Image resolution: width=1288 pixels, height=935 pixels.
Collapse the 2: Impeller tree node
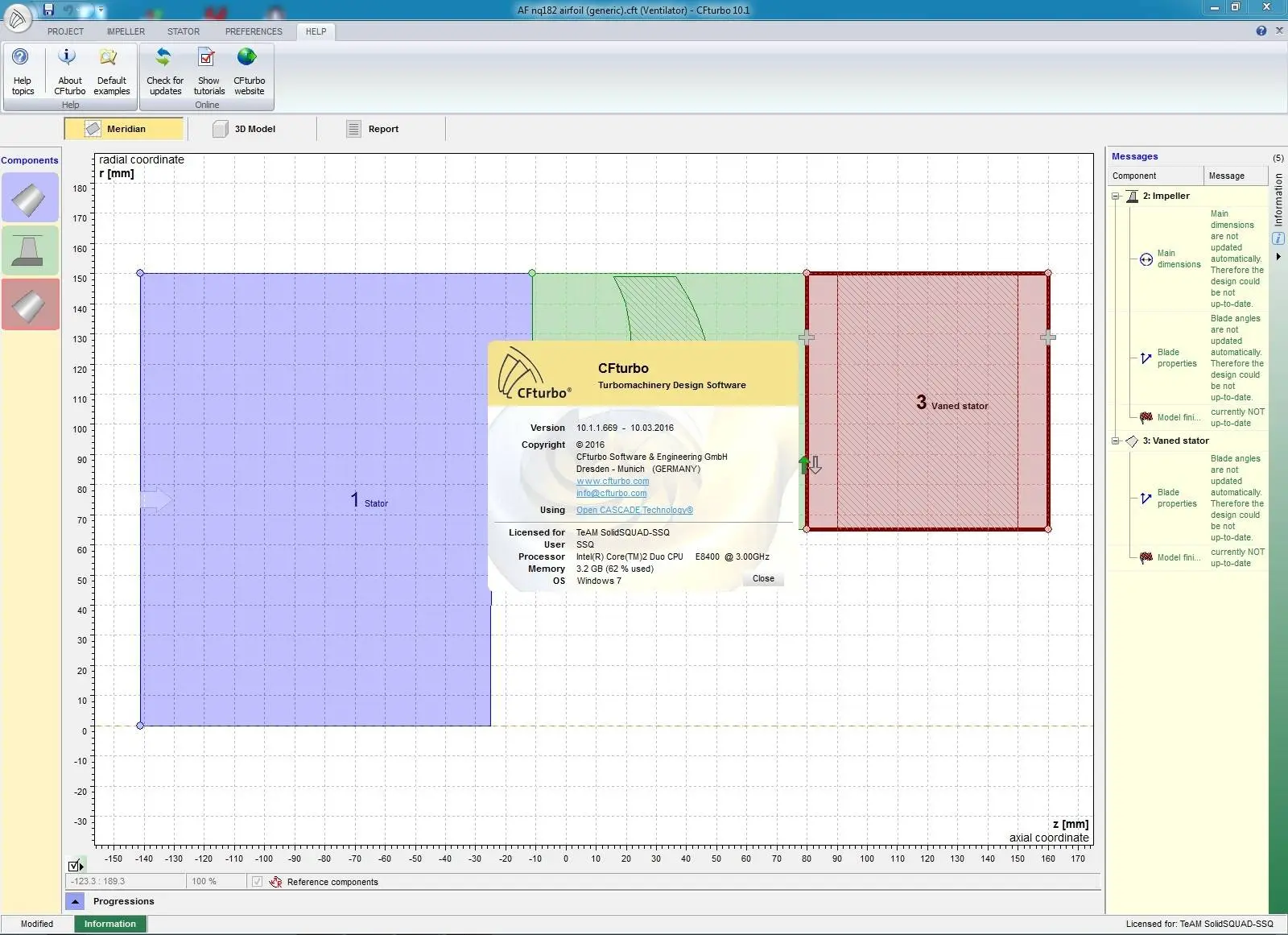pos(1116,196)
